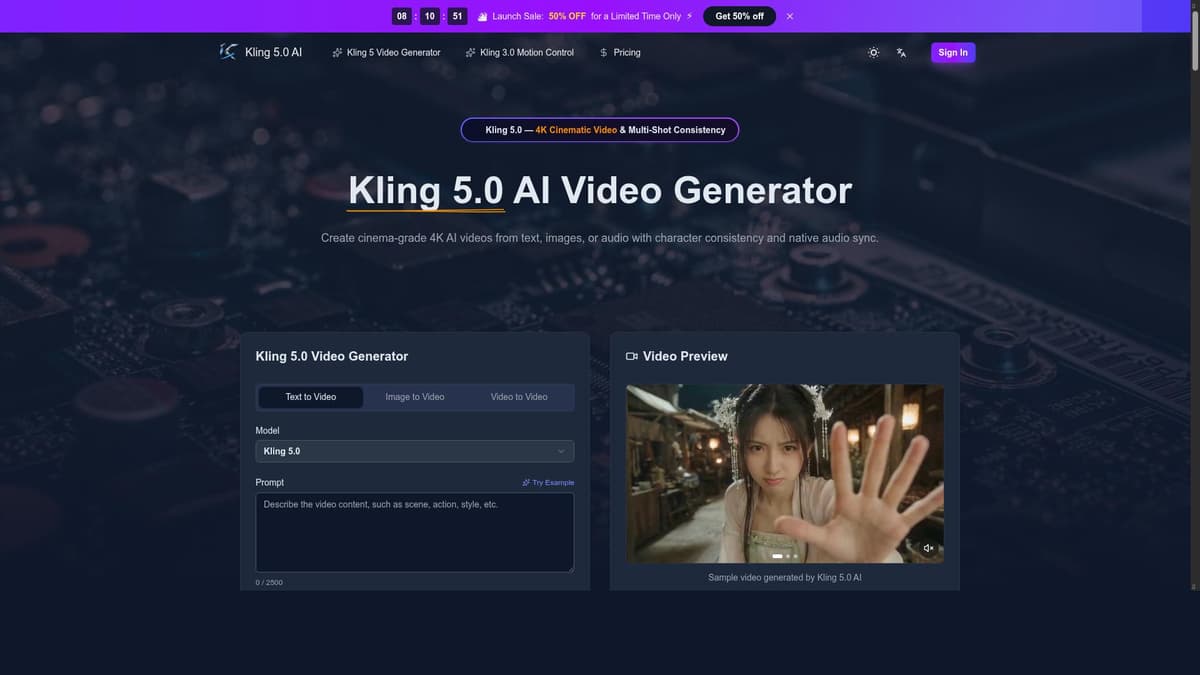1200x675 pixels.
Task: Click the sparkle icon on Try Example
Action: click(x=526, y=482)
